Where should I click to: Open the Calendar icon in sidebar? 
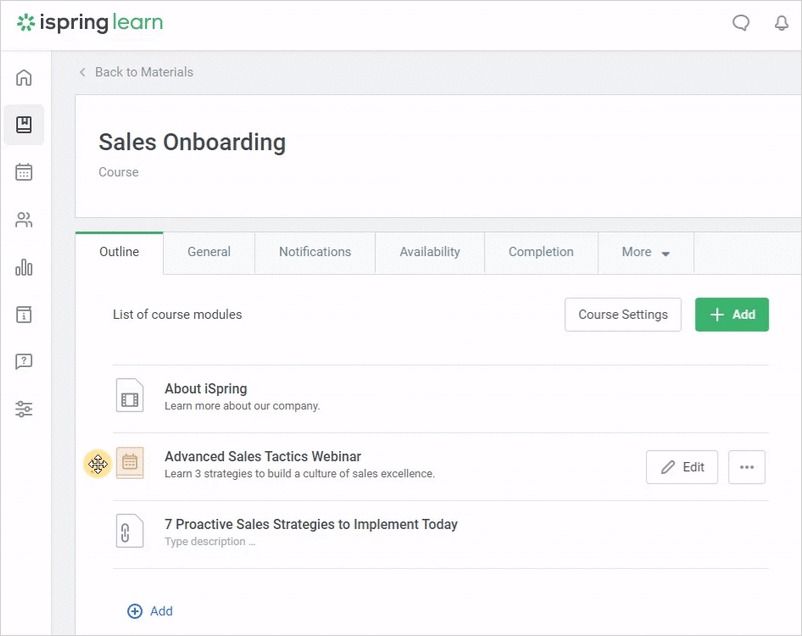24,172
